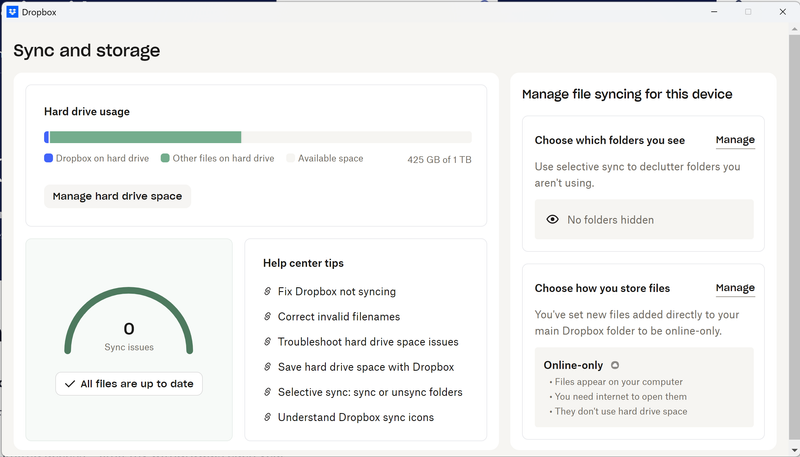Open Troubleshoot hard drive space issues tip

tap(367, 342)
